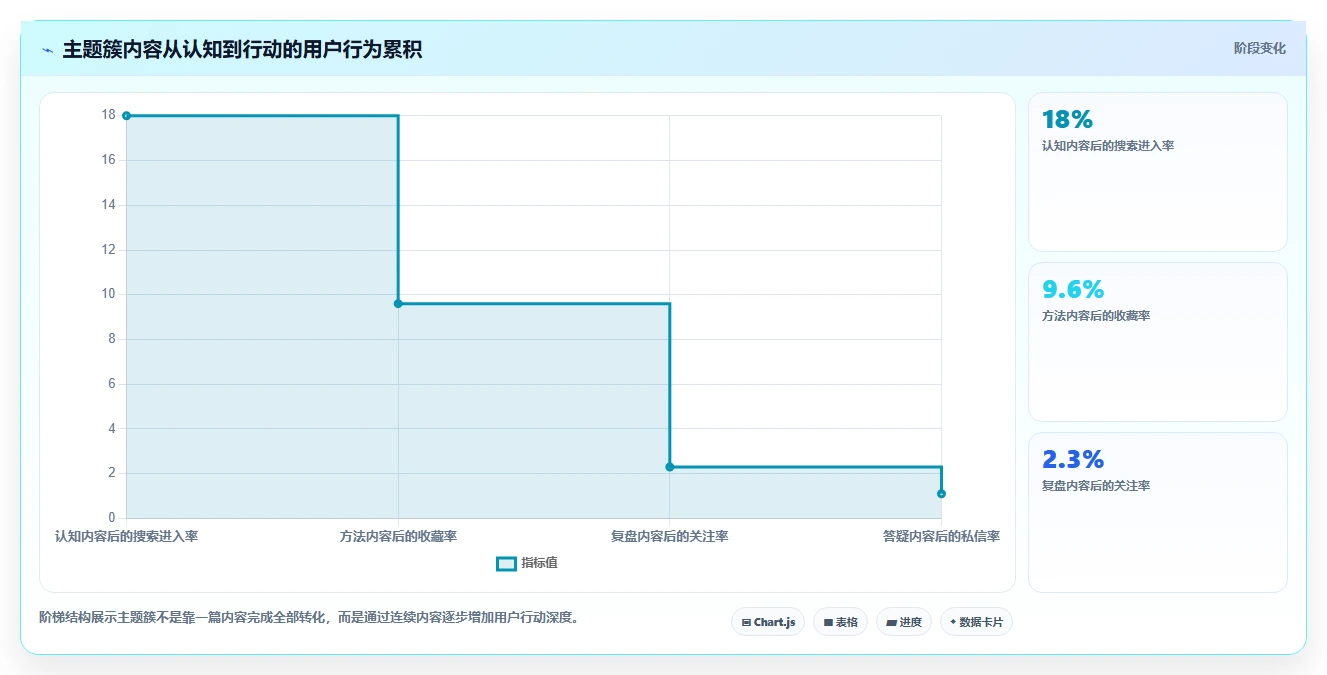Click the 阶段变化 label in the header
Image resolution: width=1327 pixels, height=675 pixels.
(1259, 48)
